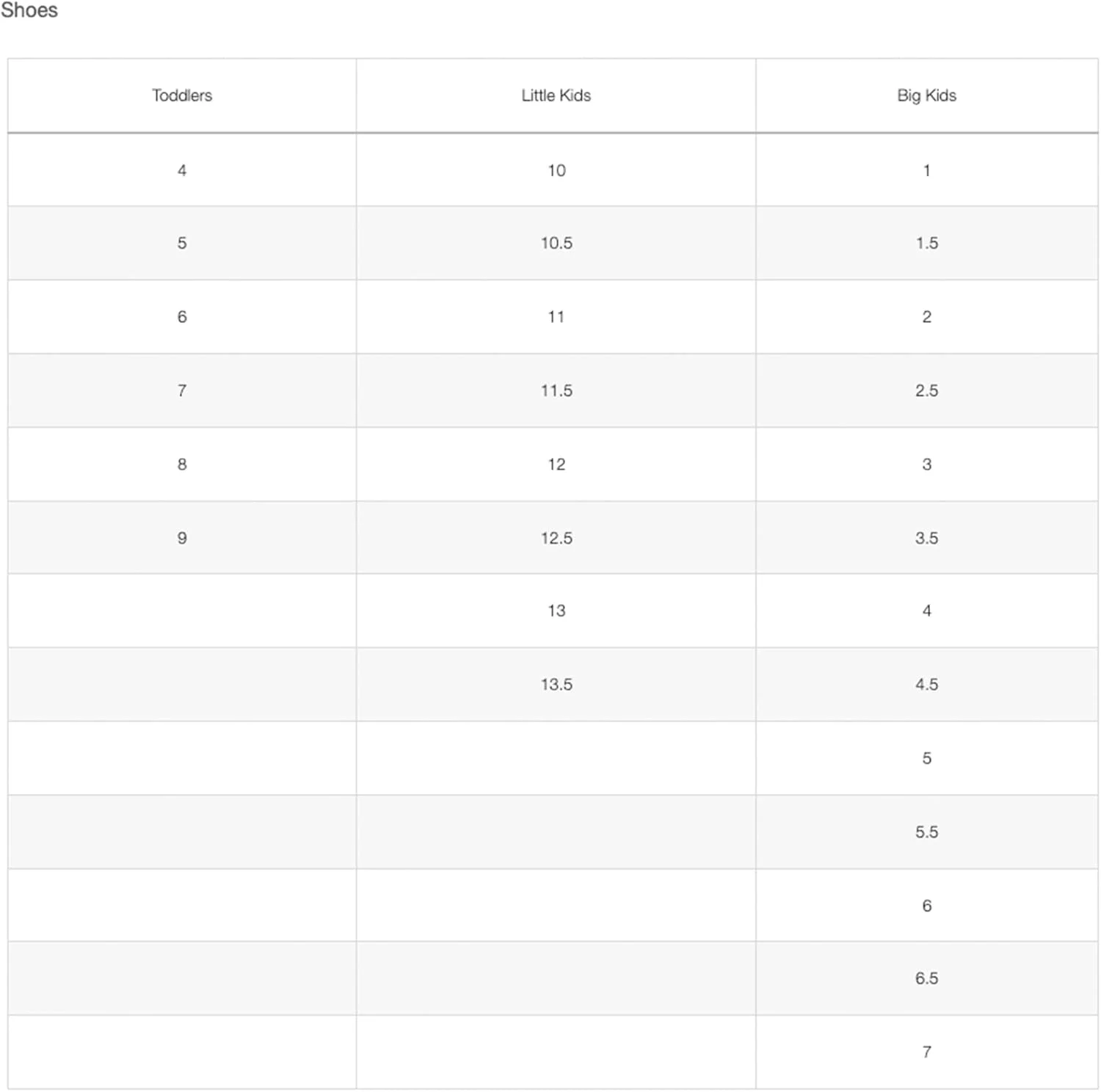This screenshot has height=1092, width=1101.
Task: Click Little Kids size 13.5 cell
Action: coord(556,684)
